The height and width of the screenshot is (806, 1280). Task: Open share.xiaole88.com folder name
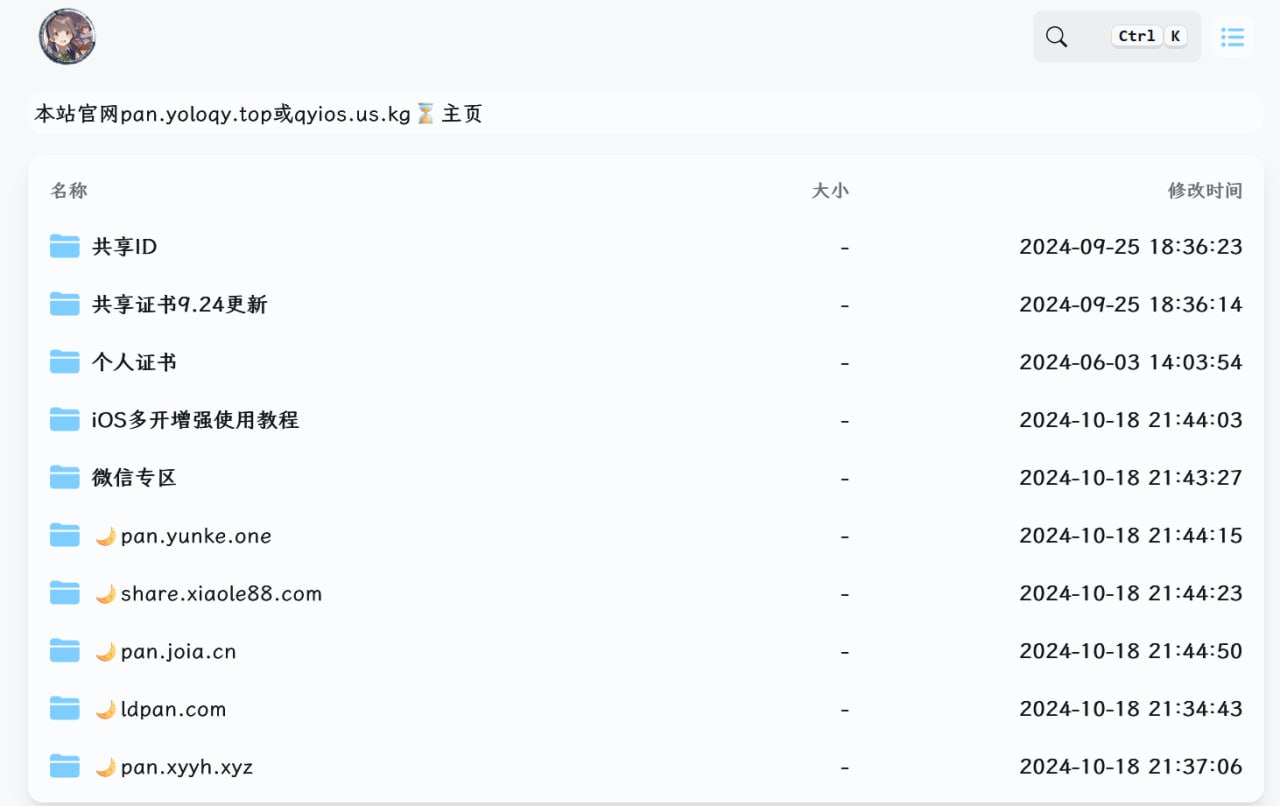tap(221, 594)
